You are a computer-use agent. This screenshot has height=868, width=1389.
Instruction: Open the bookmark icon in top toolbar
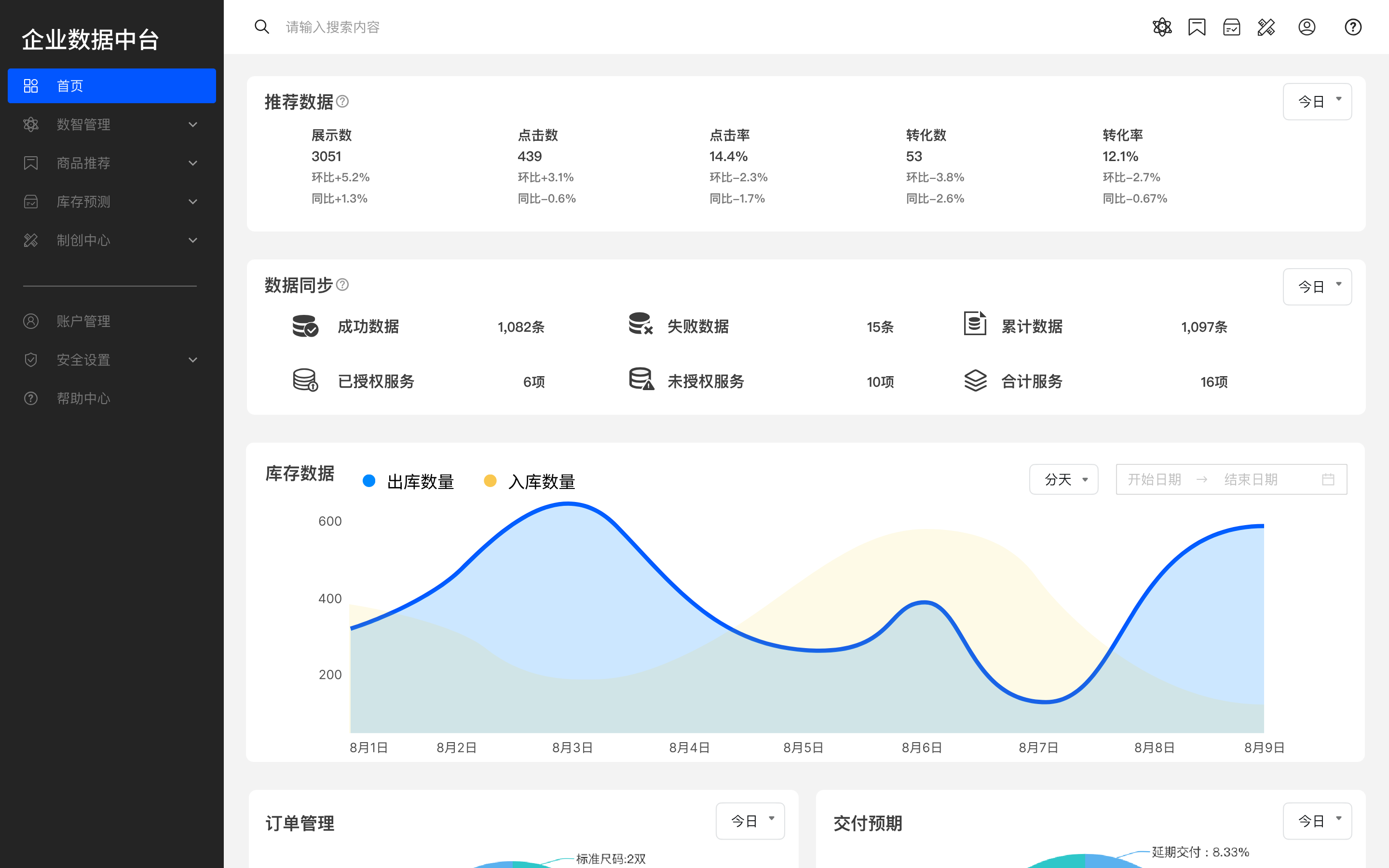(1197, 27)
